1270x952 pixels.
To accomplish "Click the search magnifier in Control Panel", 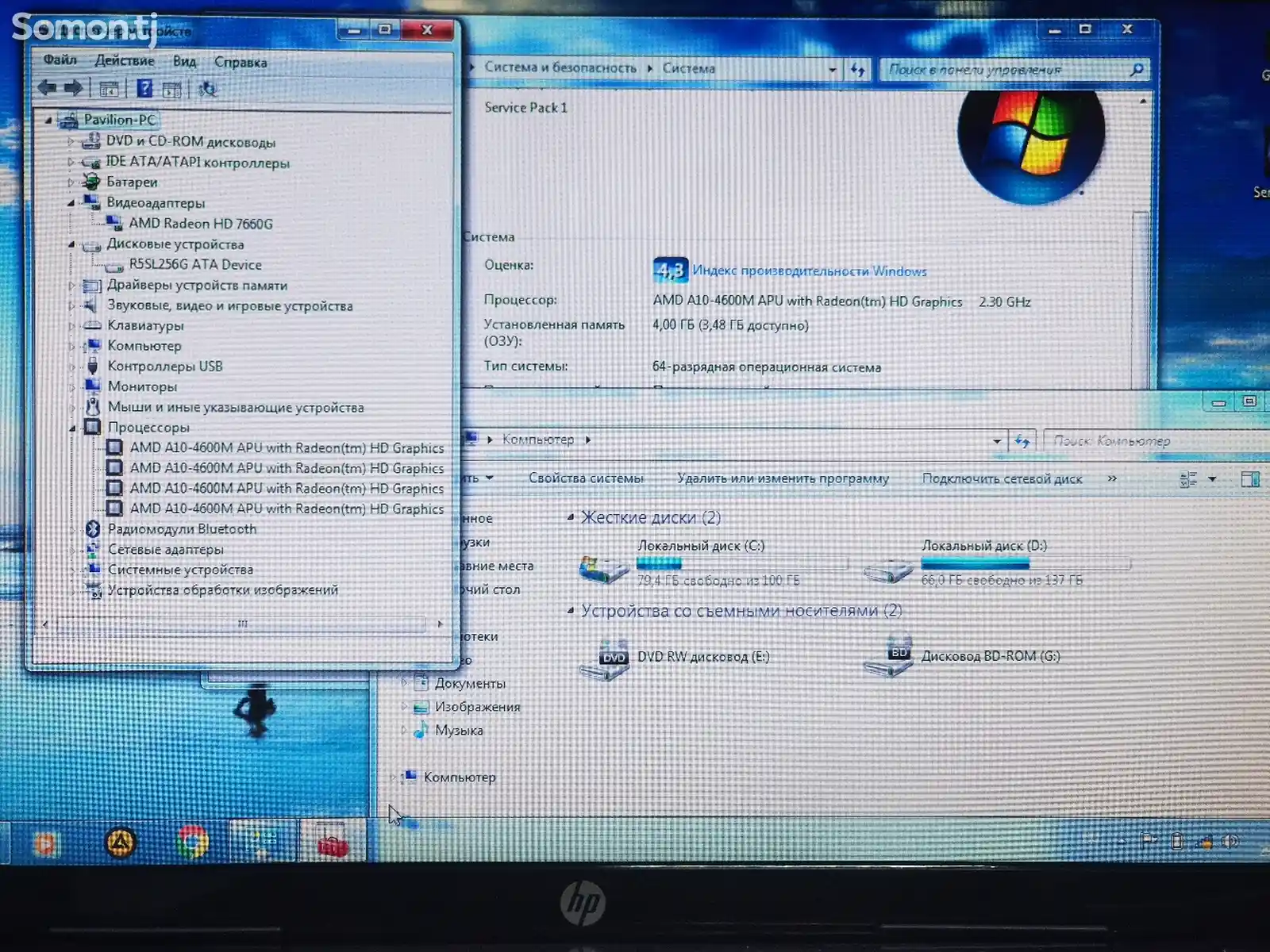I will point(1137,70).
